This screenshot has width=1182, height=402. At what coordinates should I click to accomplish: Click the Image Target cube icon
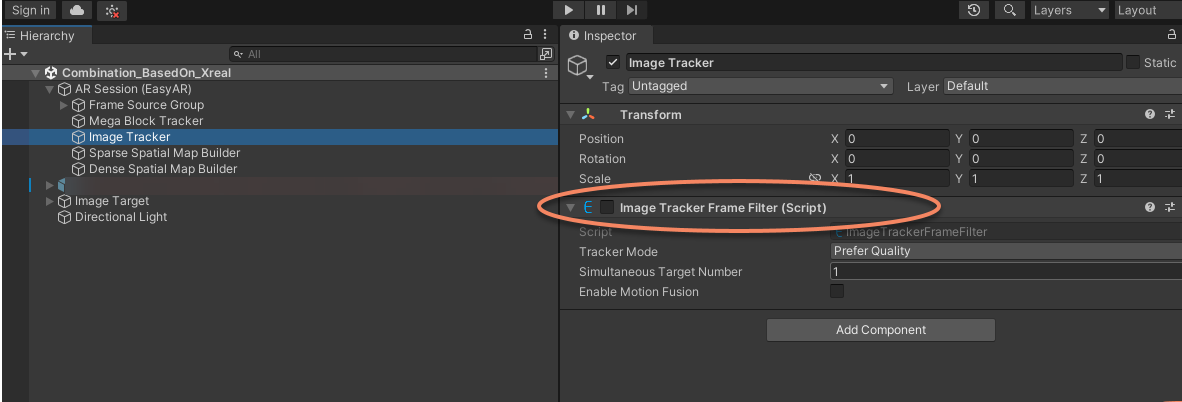(x=64, y=201)
